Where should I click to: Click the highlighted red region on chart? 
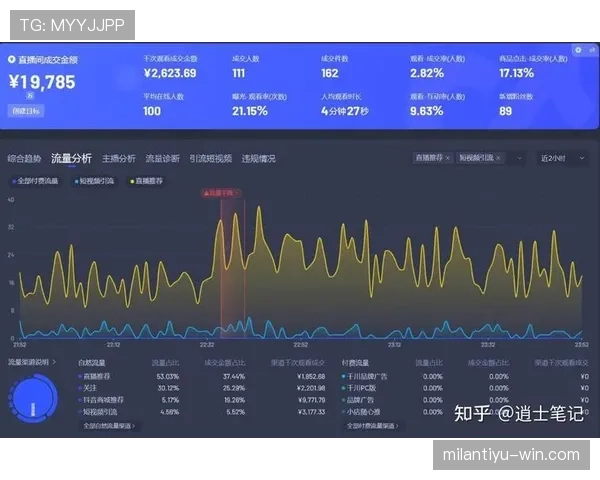click(x=233, y=268)
